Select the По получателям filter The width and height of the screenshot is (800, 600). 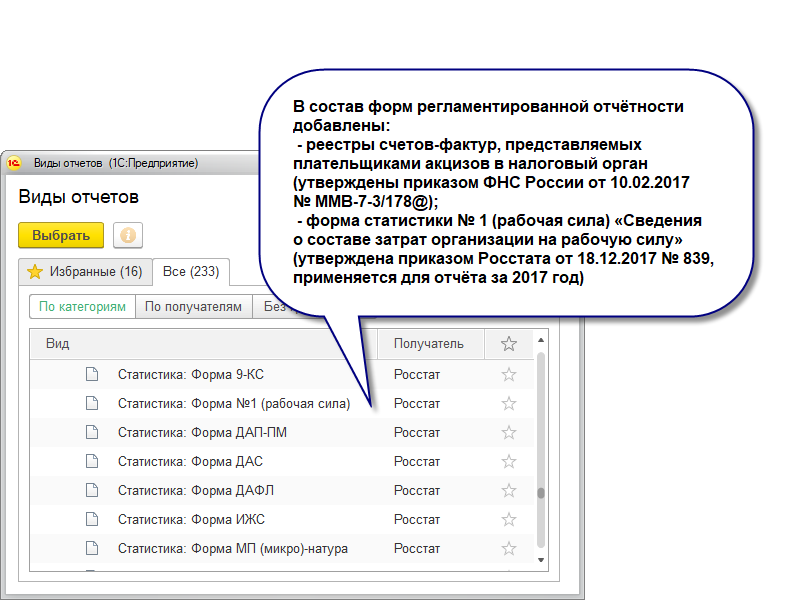[x=193, y=307]
